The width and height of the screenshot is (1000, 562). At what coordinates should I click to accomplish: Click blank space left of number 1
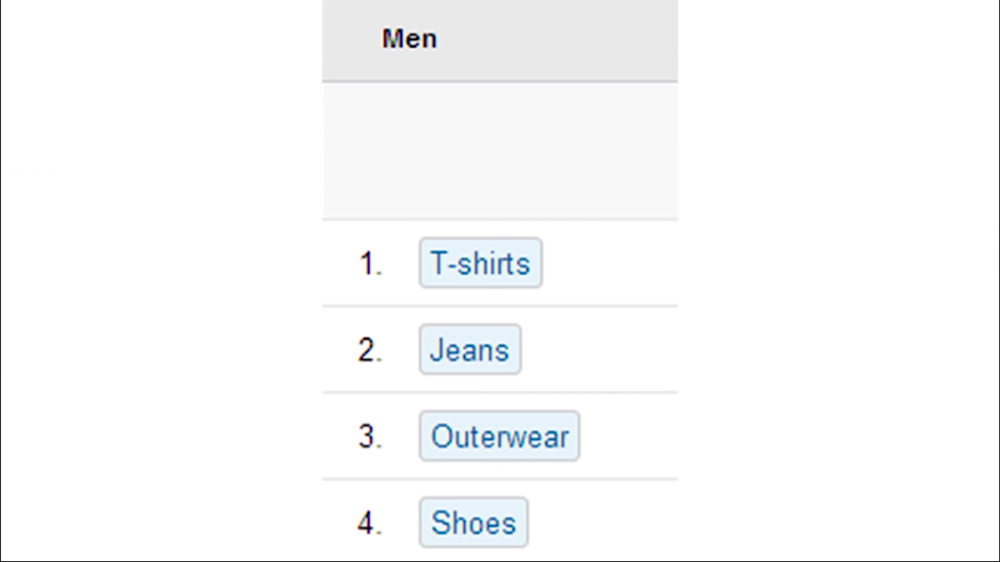338,265
